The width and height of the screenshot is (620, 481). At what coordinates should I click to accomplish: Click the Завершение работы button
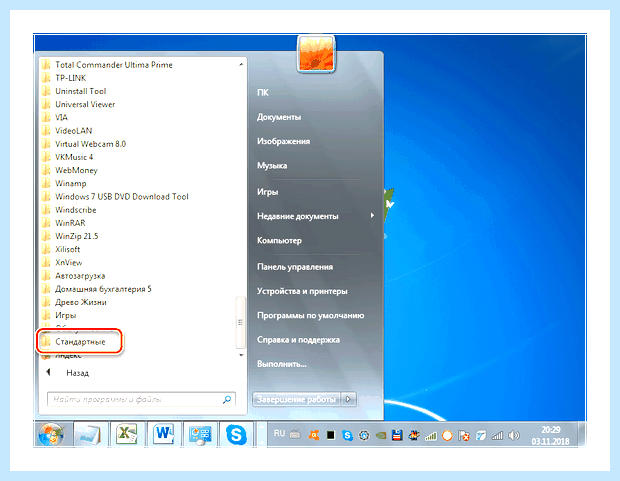click(296, 400)
